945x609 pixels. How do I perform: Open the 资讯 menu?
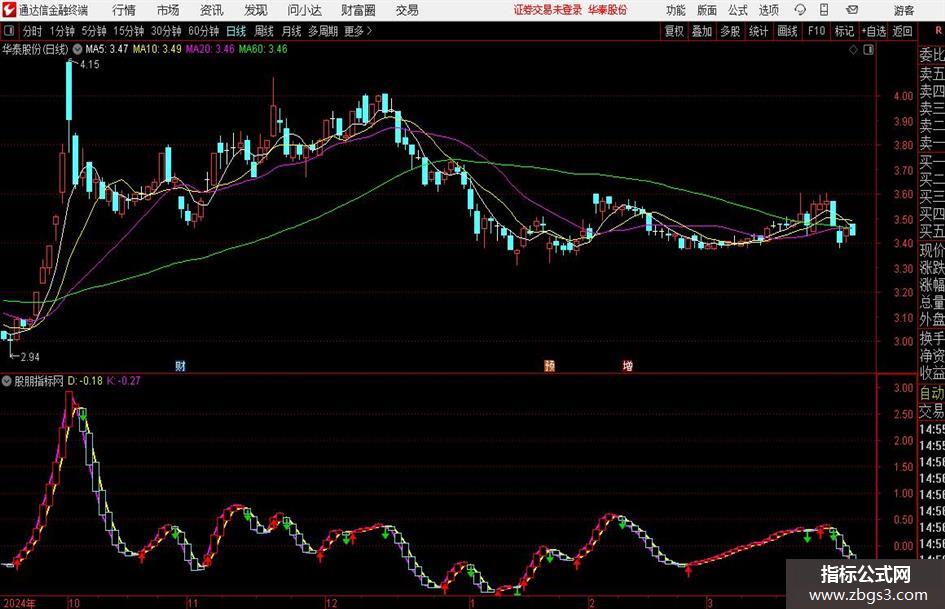(212, 10)
